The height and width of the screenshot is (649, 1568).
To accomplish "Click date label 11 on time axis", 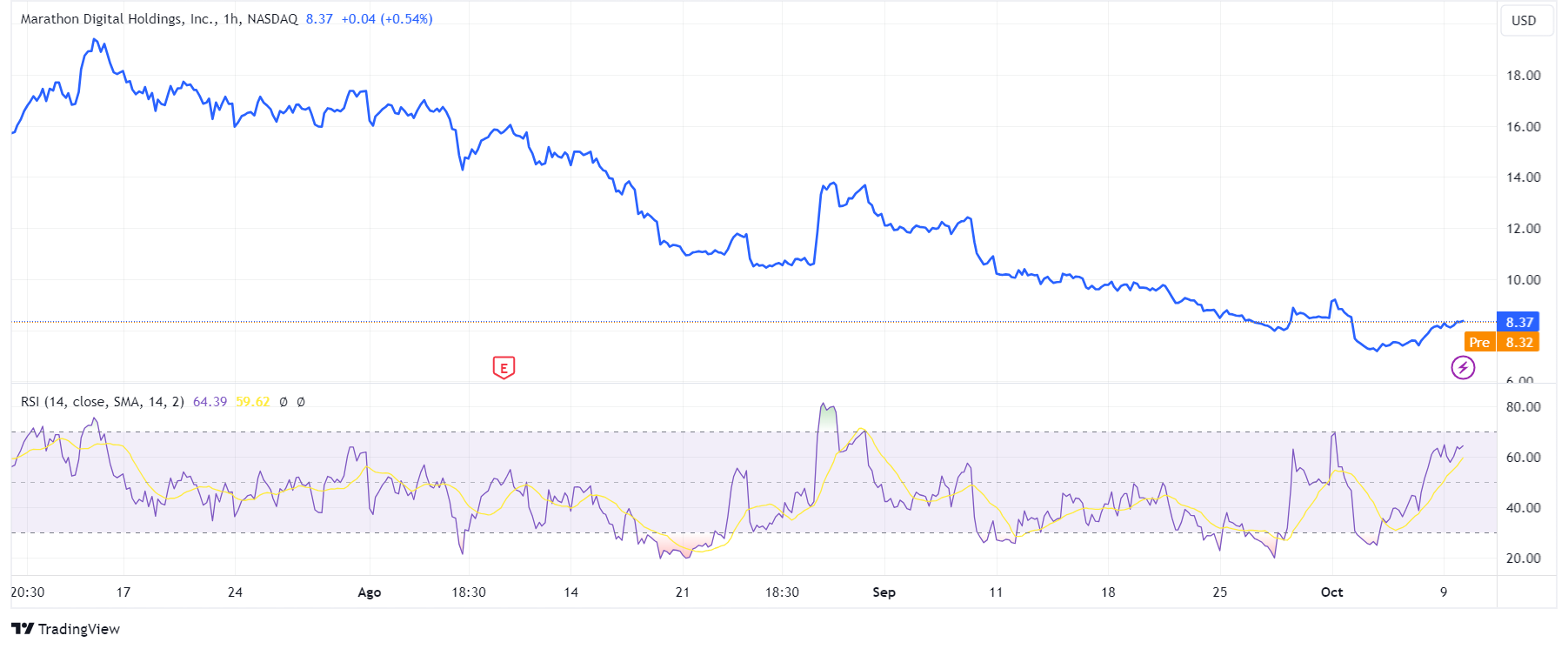I will tap(996, 592).
